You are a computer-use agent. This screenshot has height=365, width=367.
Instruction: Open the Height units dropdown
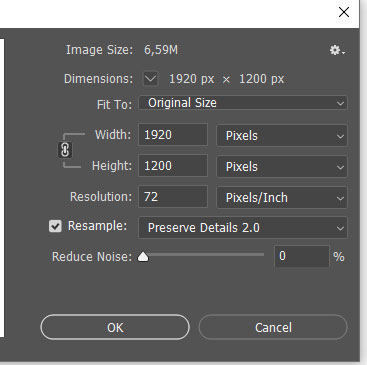[x=282, y=166]
